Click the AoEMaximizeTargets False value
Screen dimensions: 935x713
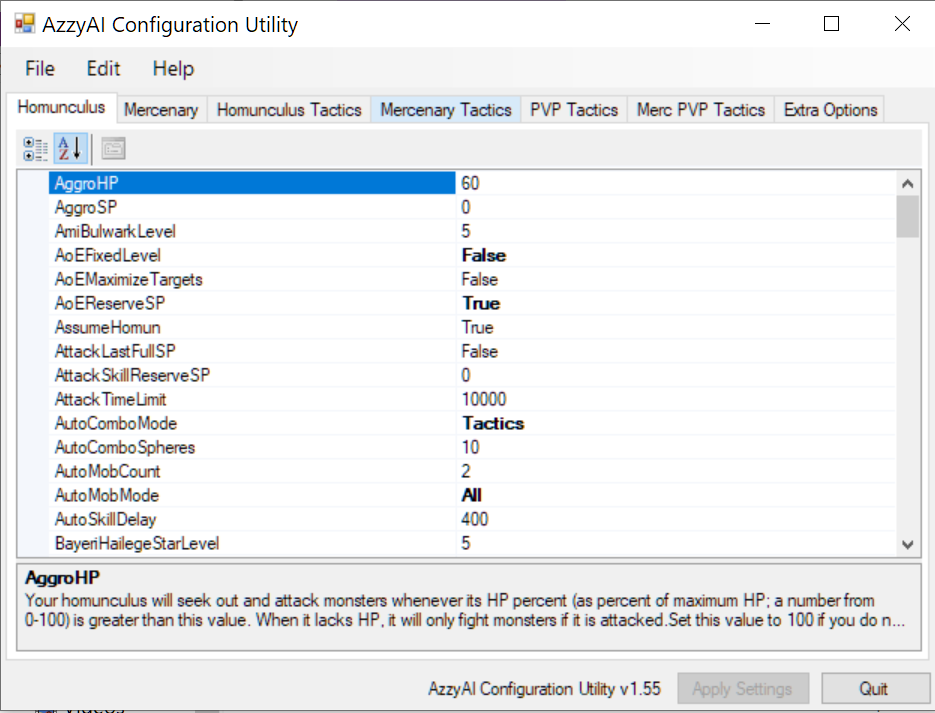(676, 279)
